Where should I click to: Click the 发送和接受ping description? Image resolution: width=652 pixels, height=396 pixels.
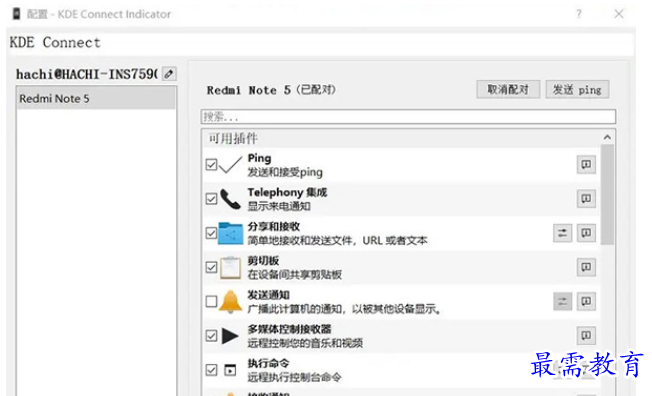[285, 172]
